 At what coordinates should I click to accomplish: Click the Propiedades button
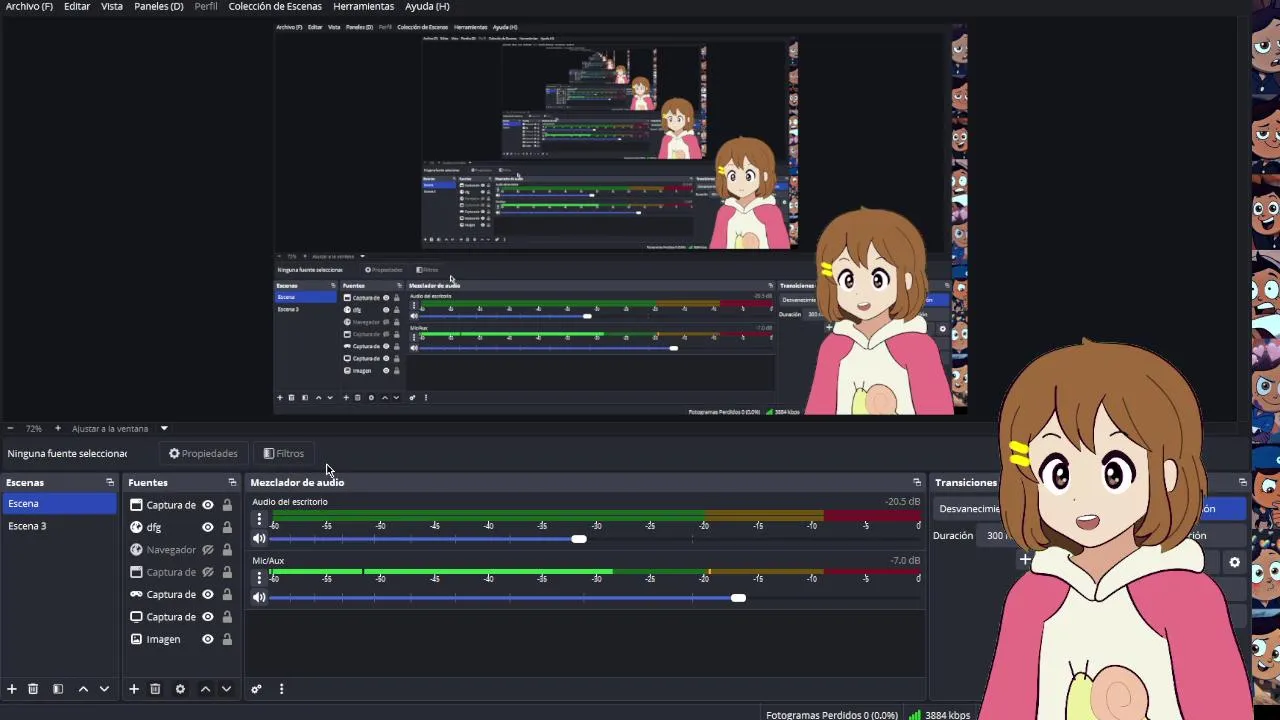203,454
